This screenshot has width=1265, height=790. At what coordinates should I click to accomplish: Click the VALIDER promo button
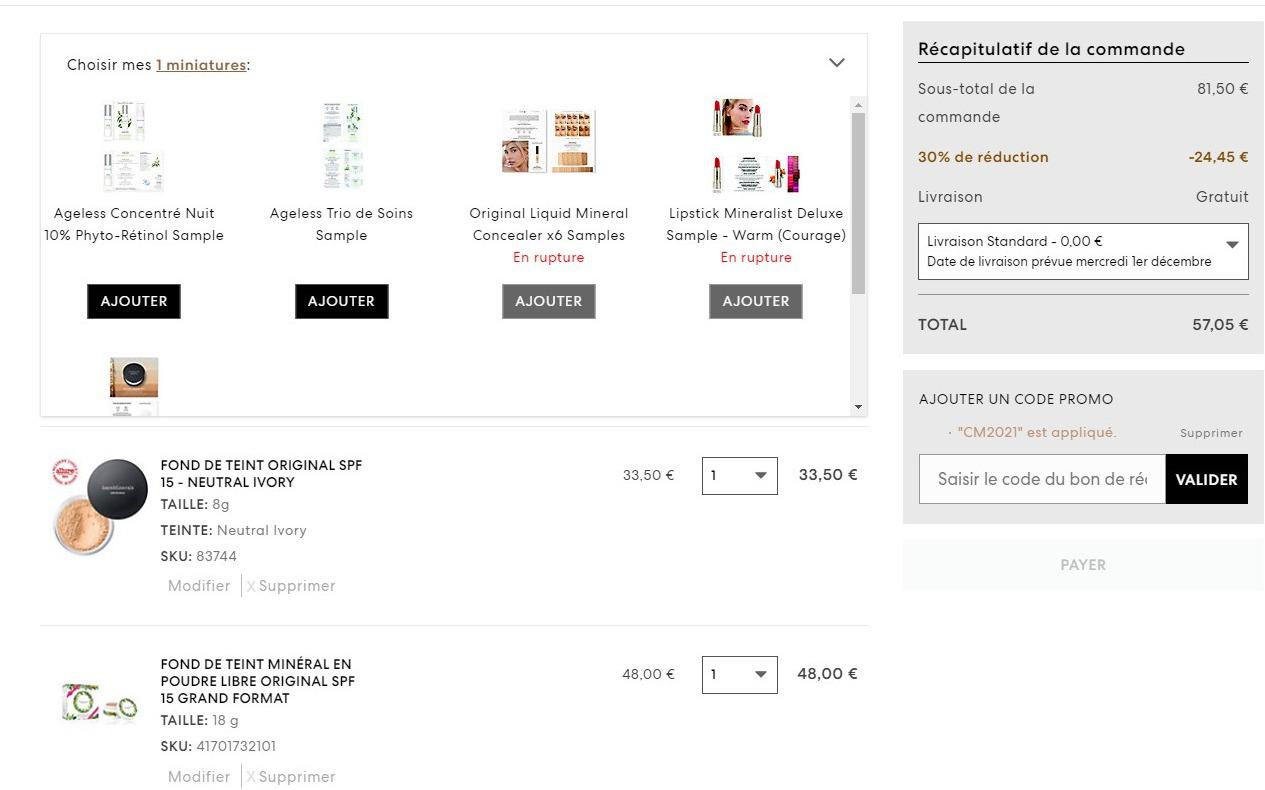1207,479
